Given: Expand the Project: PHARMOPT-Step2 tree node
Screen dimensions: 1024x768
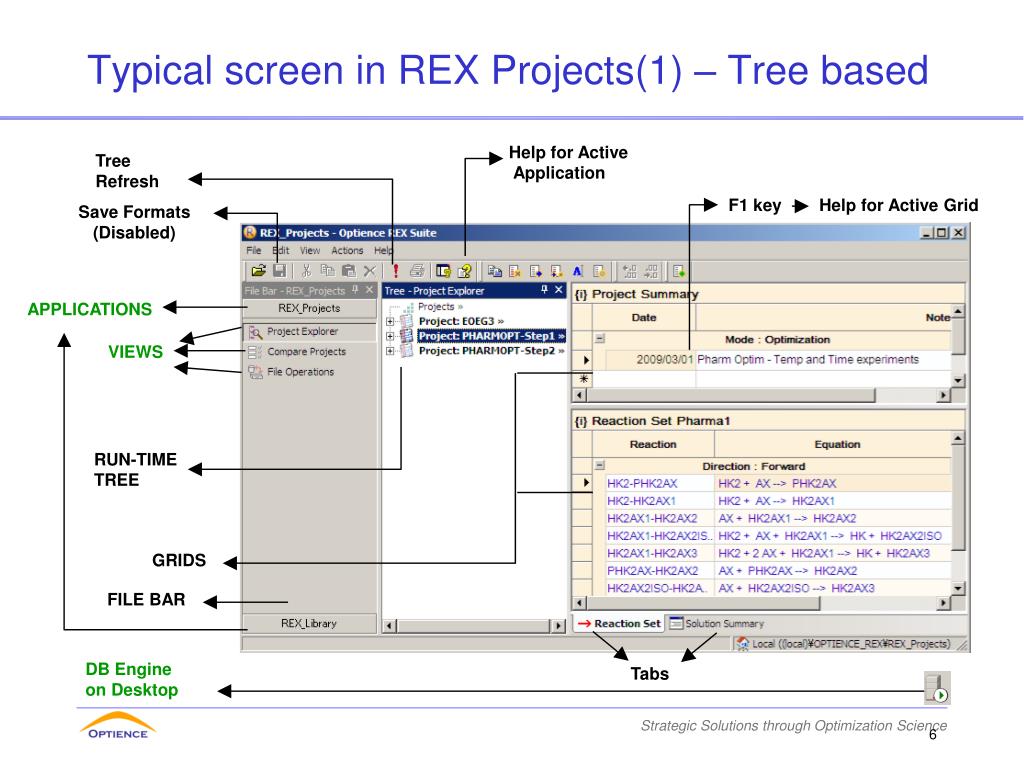Looking at the screenshot, I should [x=390, y=351].
